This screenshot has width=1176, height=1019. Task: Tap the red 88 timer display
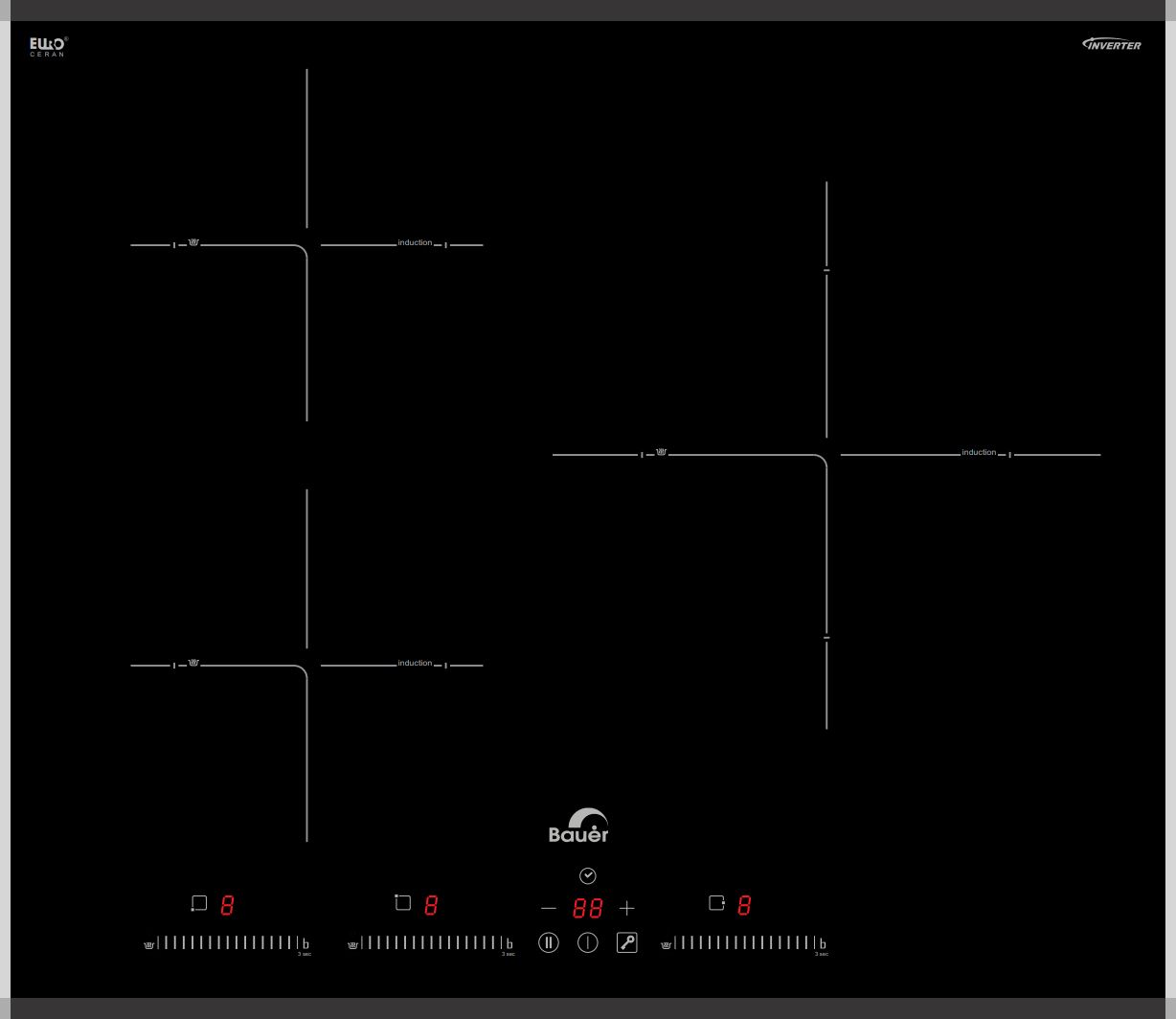point(588,908)
